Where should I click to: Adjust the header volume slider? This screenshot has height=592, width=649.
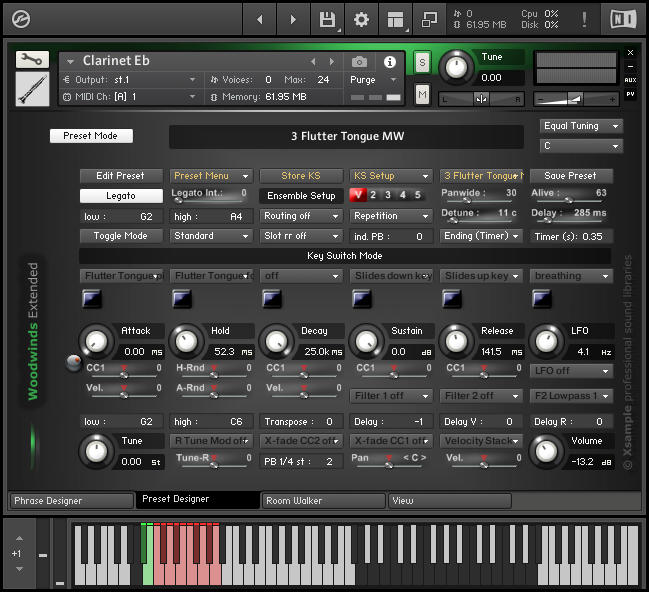[575, 99]
